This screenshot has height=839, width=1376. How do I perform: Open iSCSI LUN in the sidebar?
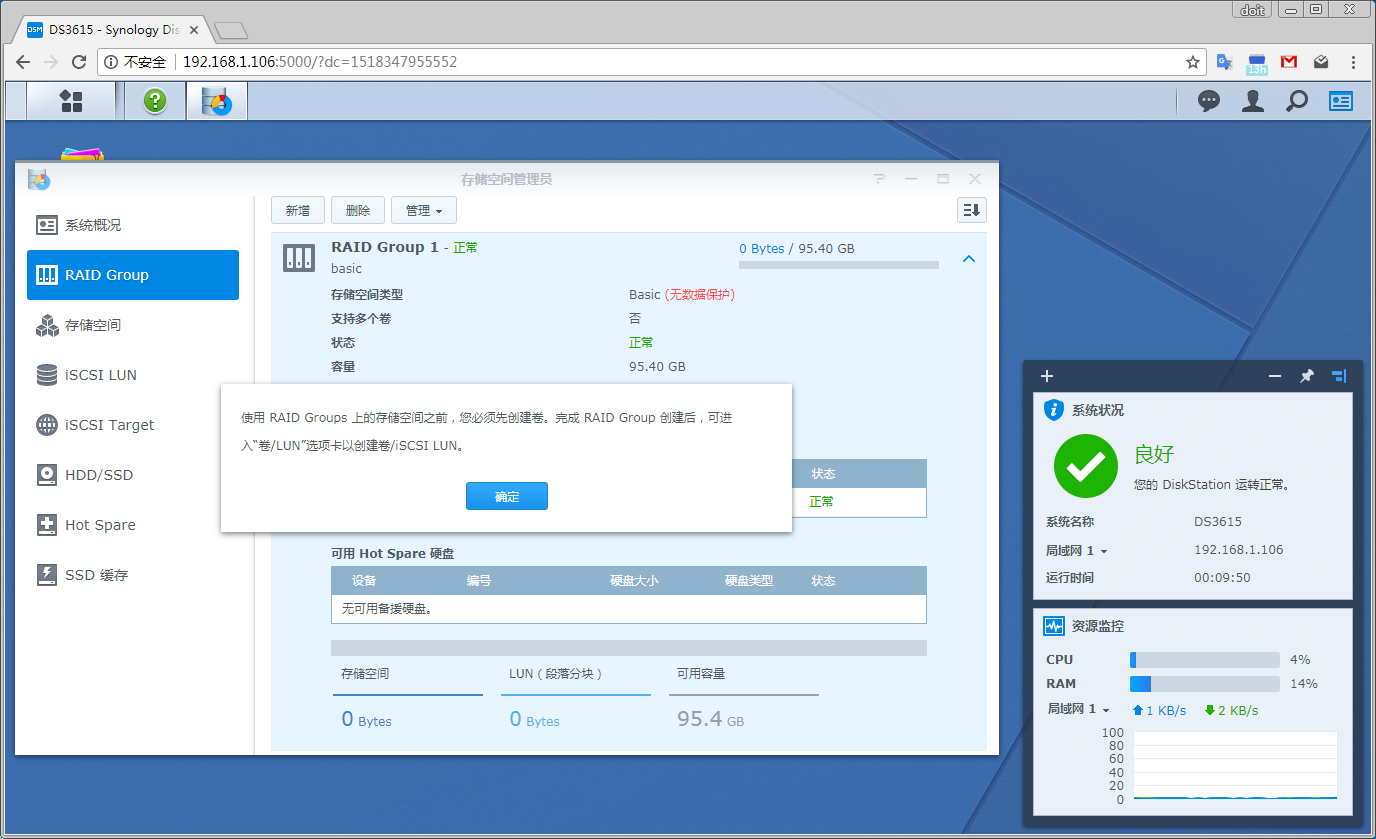[x=133, y=375]
